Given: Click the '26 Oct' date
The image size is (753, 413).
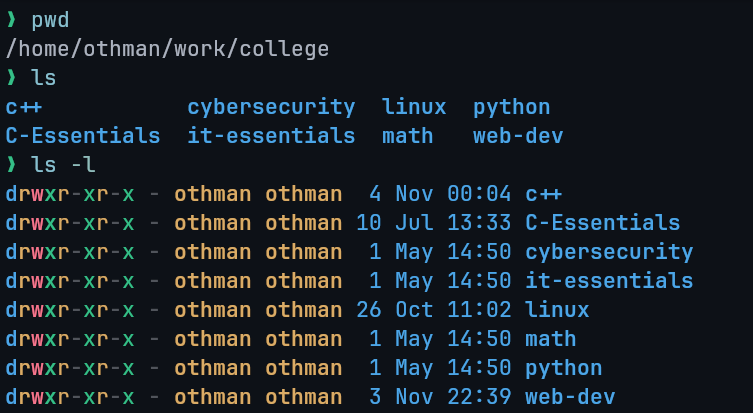Looking at the screenshot, I should tap(394, 310).
